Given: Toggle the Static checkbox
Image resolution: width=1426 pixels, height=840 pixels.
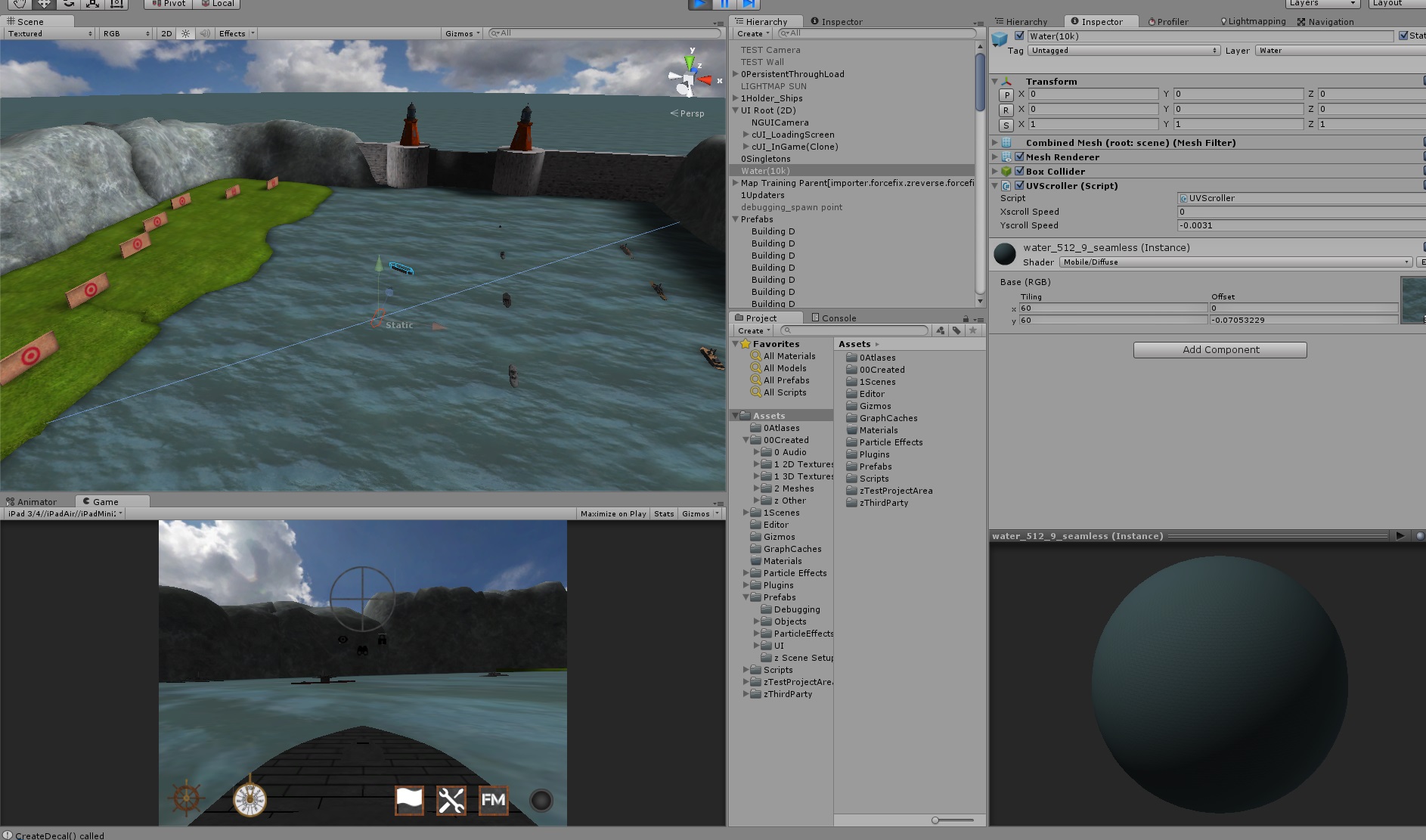Looking at the screenshot, I should 1403,36.
